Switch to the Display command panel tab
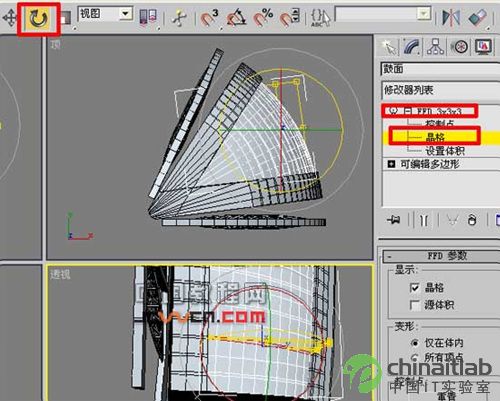 point(483,47)
